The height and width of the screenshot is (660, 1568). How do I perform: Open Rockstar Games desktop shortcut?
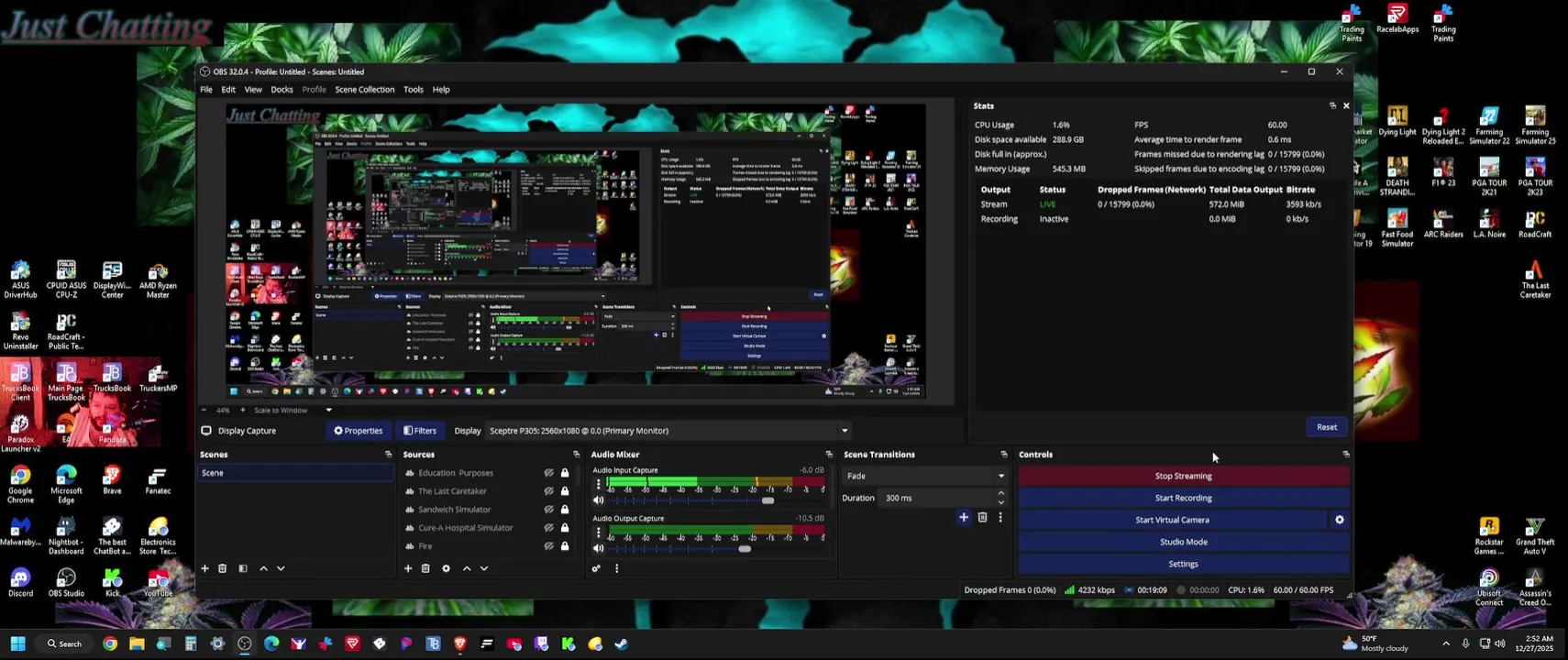1489,536
